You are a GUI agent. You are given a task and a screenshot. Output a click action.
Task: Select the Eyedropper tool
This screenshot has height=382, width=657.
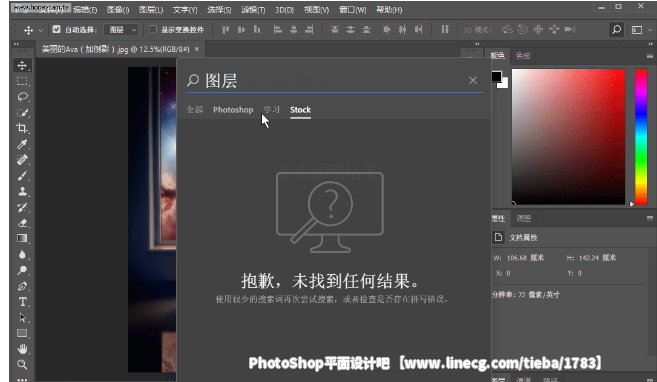pyautogui.click(x=22, y=144)
